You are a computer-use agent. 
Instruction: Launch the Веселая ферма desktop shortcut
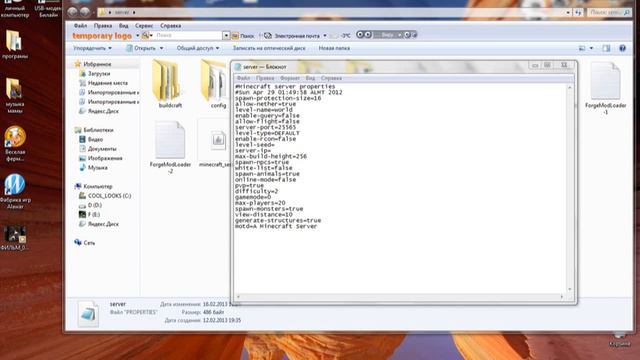15,144
